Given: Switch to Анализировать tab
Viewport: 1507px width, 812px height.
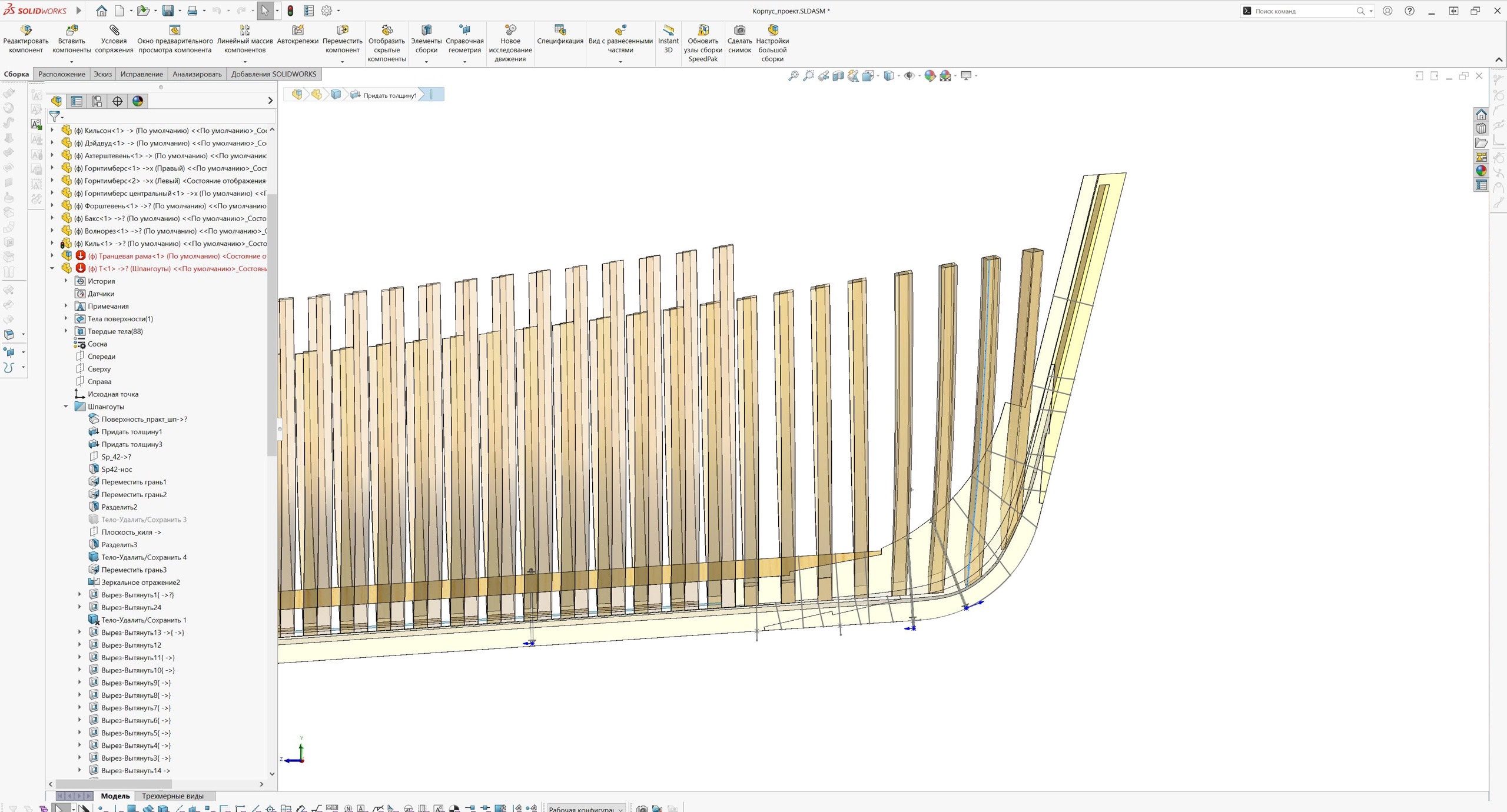Looking at the screenshot, I should pyautogui.click(x=197, y=74).
